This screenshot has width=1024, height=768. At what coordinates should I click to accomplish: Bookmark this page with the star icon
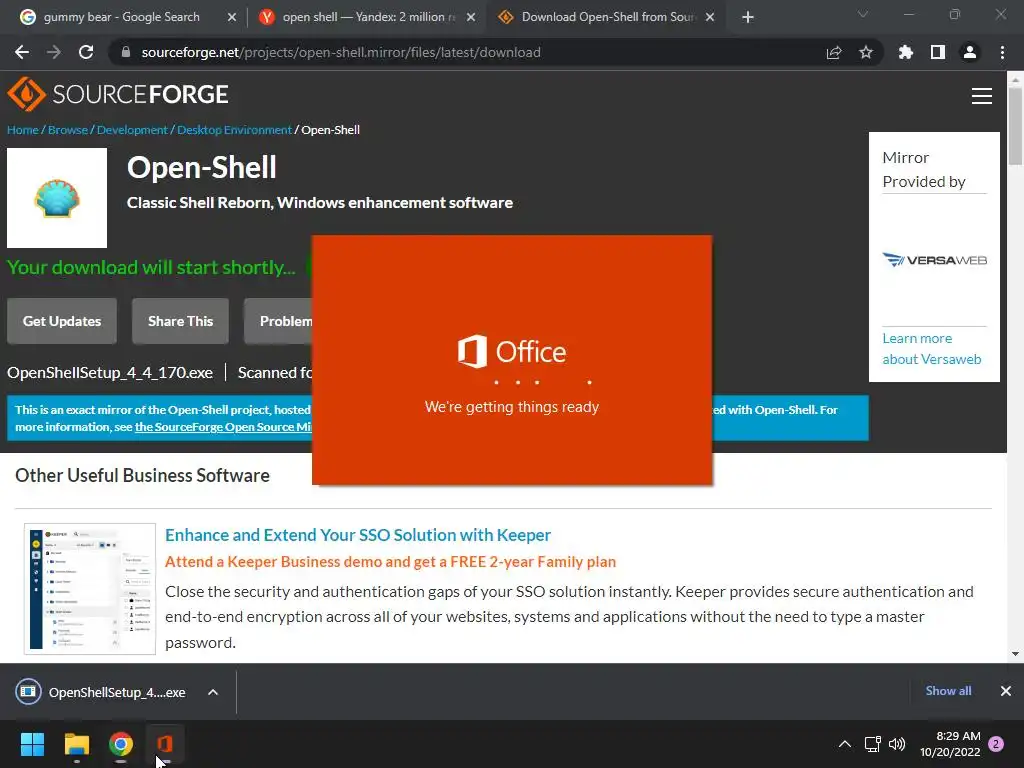tap(866, 52)
